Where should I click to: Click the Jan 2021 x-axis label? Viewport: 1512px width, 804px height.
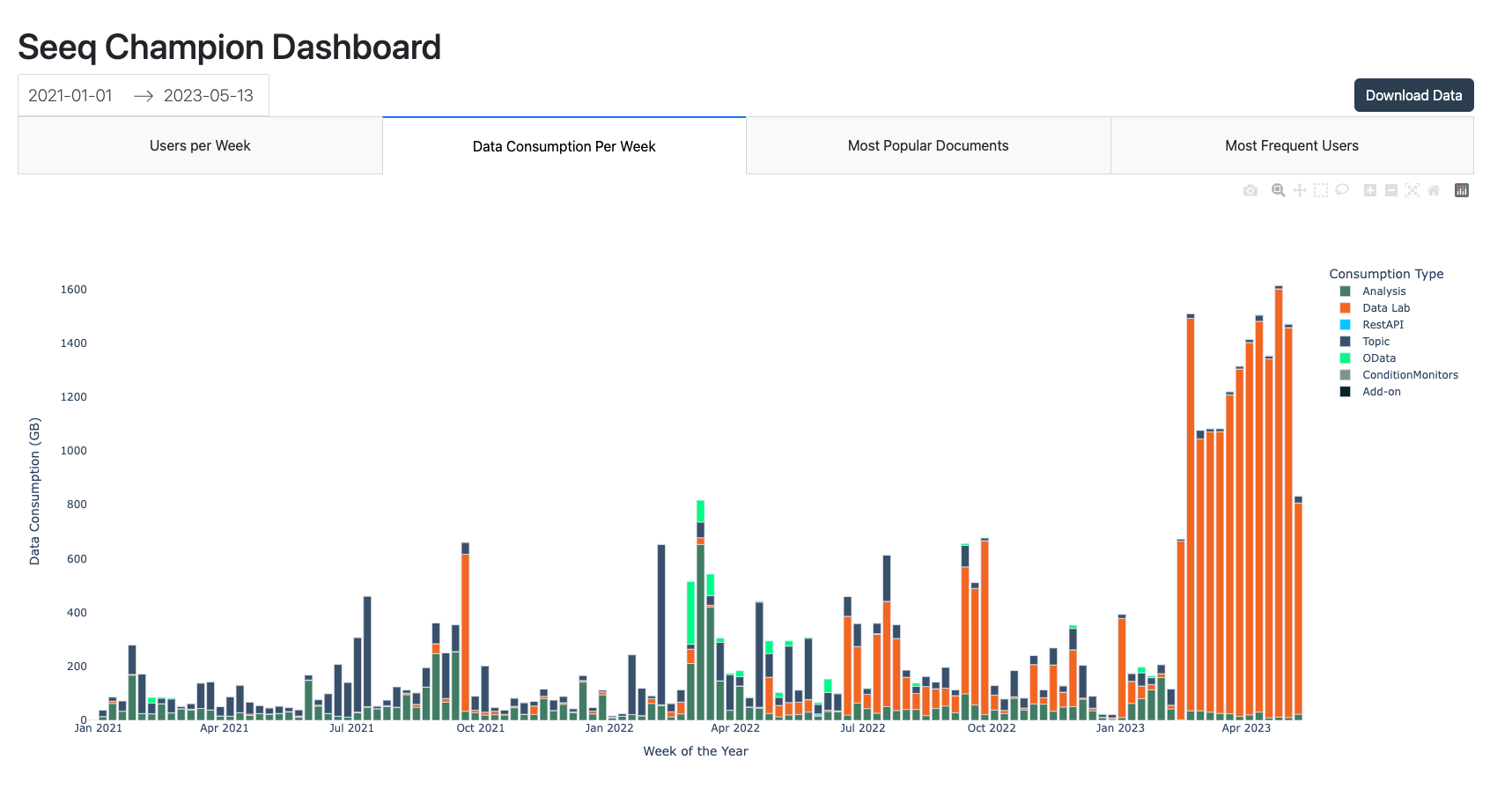[x=98, y=727]
